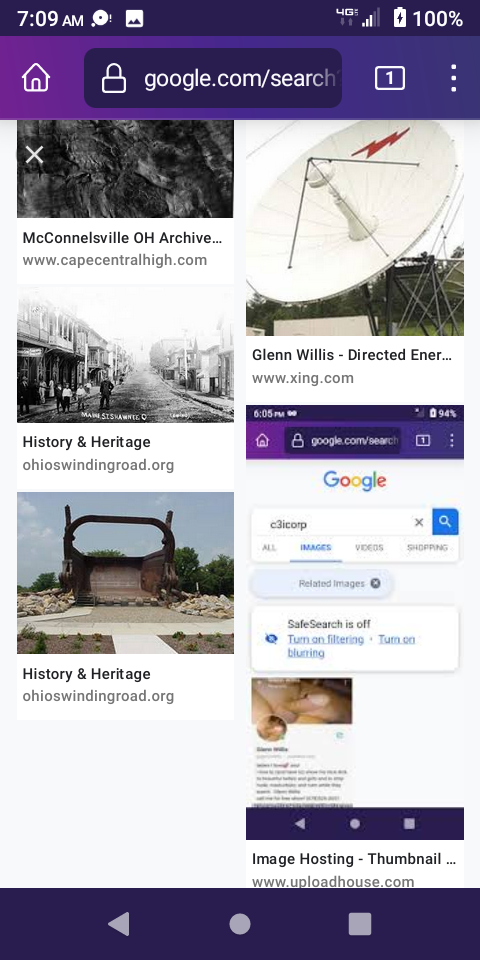Open the tab switcher showing 1 tab

(x=389, y=78)
